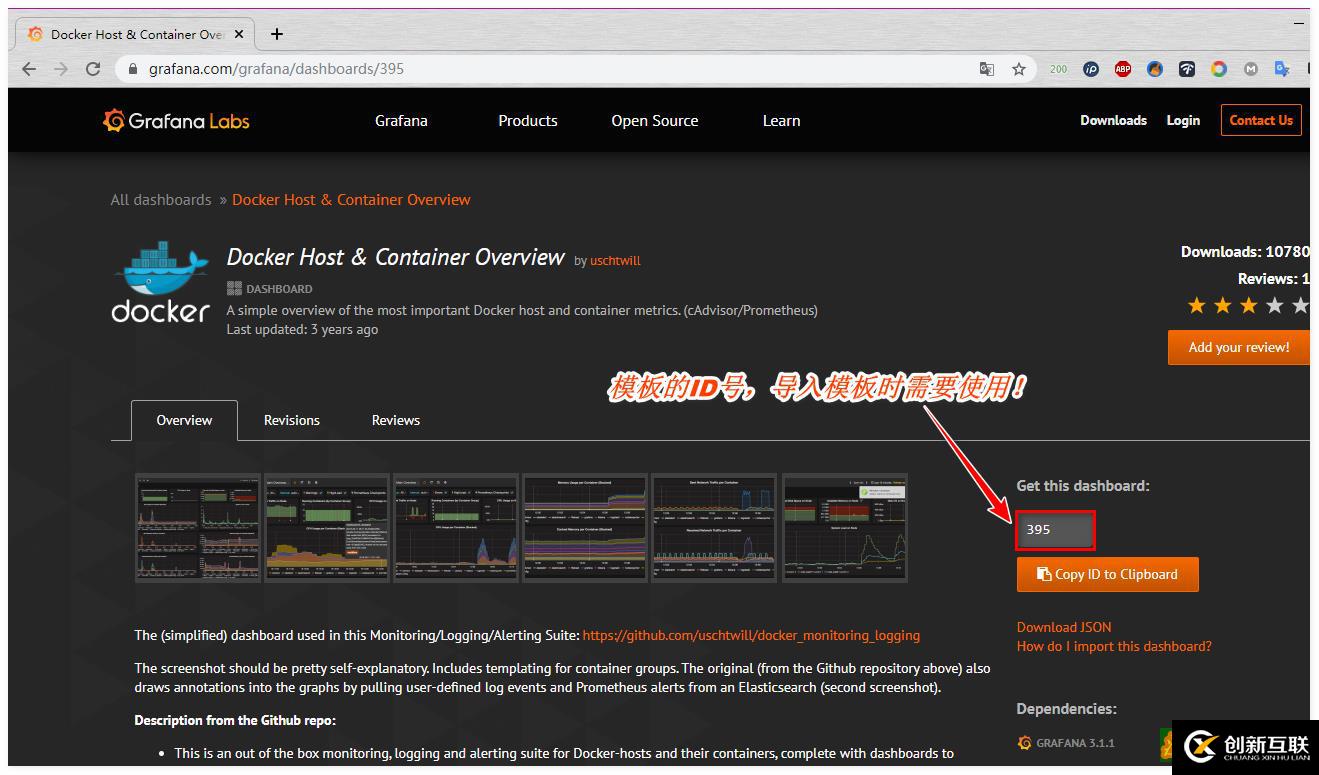Open the second dashboard screenshot thumbnail
This screenshot has height=775, width=1319.
click(x=326, y=527)
